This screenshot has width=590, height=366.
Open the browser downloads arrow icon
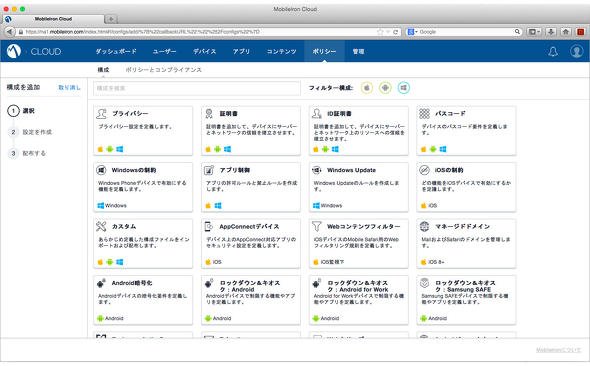(551, 32)
